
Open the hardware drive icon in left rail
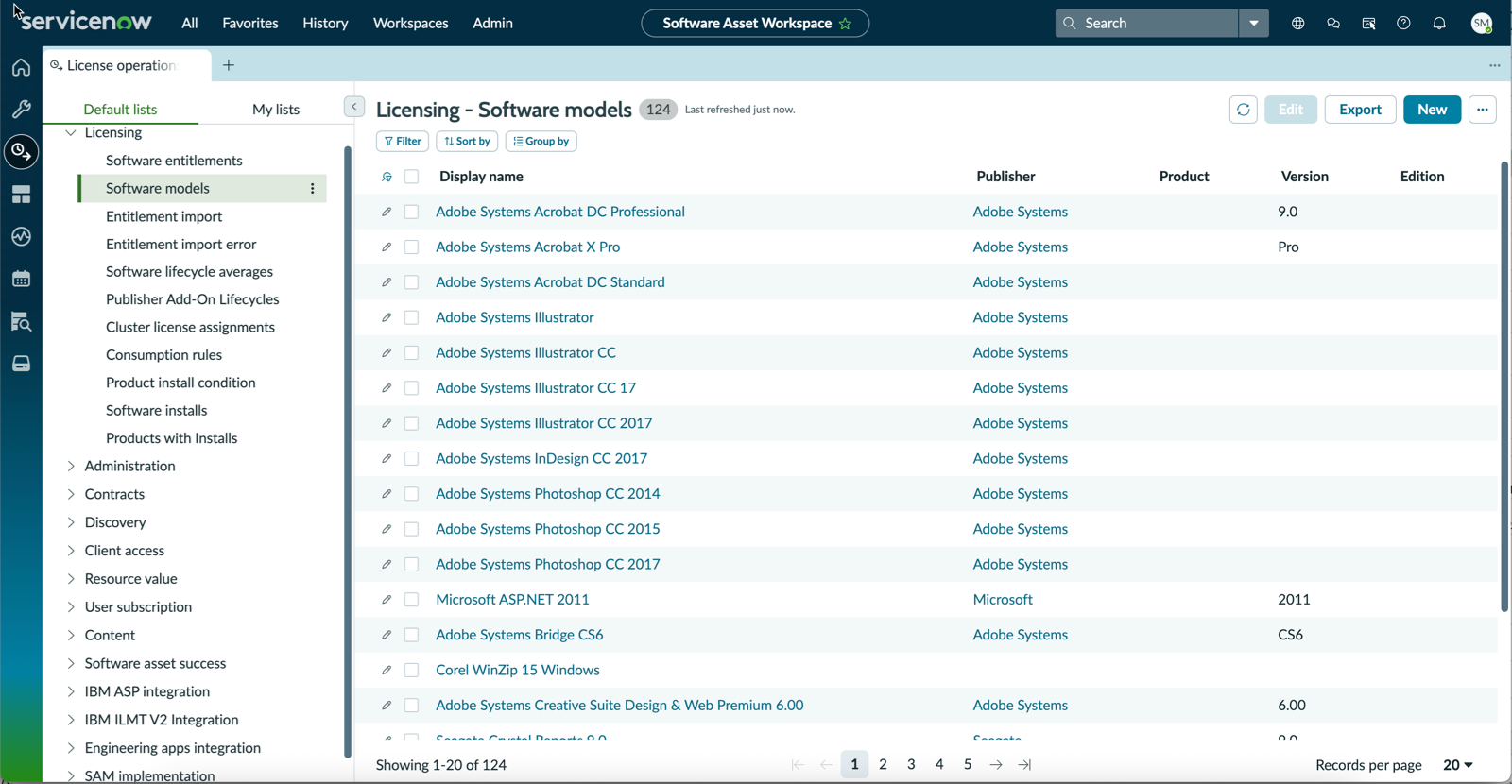pyautogui.click(x=21, y=364)
